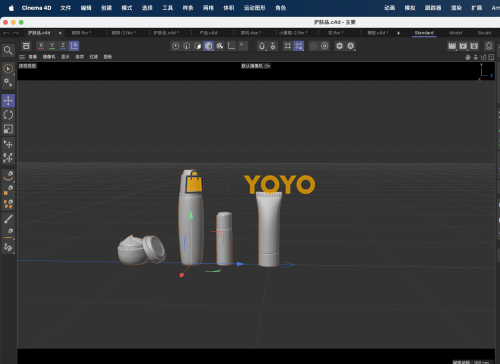Screen dimensions: 500x364
Task: Click the viewport dolly zoom arrows icon
Action: [476, 57]
